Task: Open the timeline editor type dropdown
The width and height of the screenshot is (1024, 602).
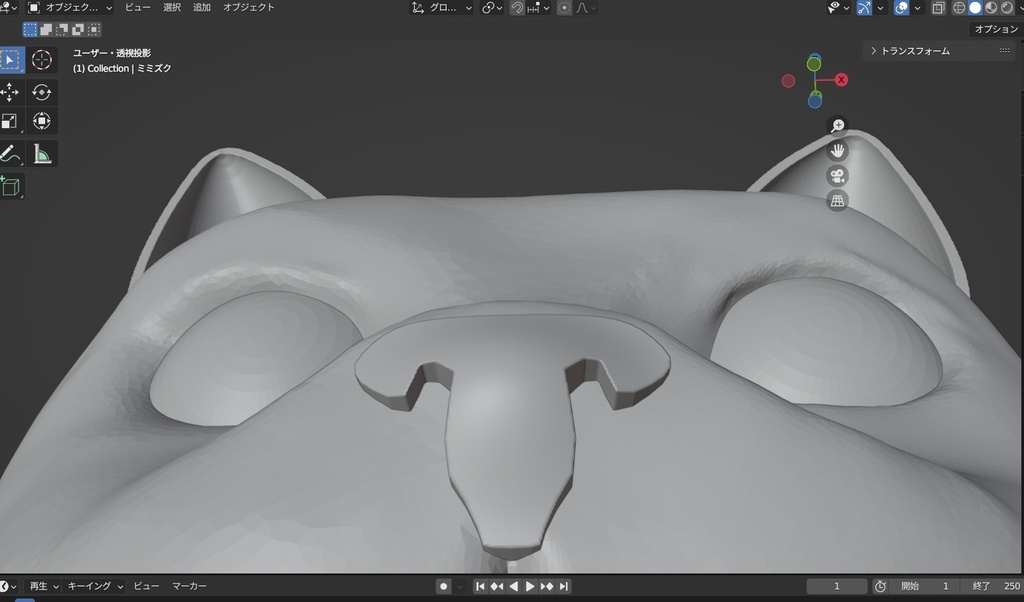Action: point(8,586)
